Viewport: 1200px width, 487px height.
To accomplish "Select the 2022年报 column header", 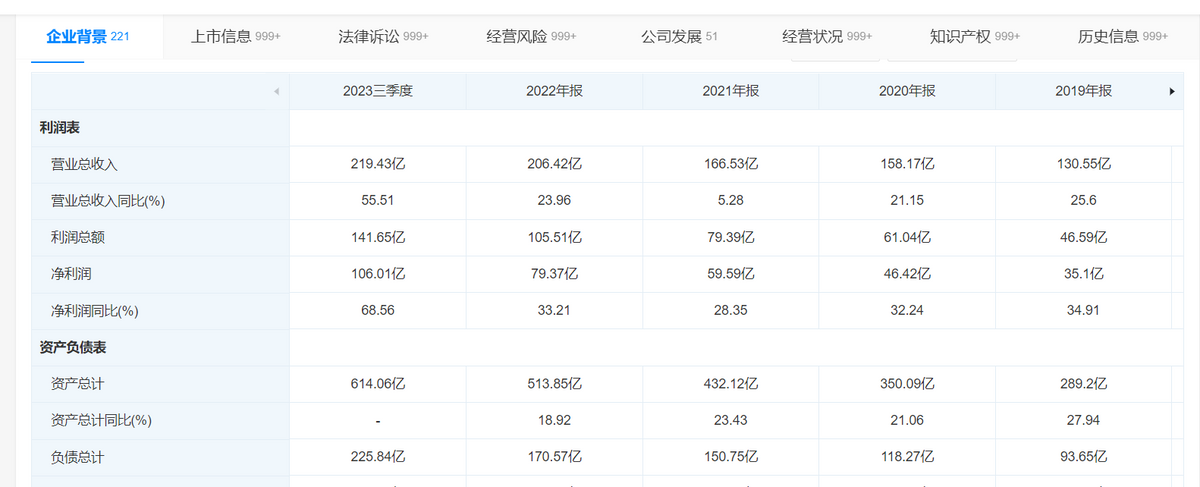I will tap(554, 91).
